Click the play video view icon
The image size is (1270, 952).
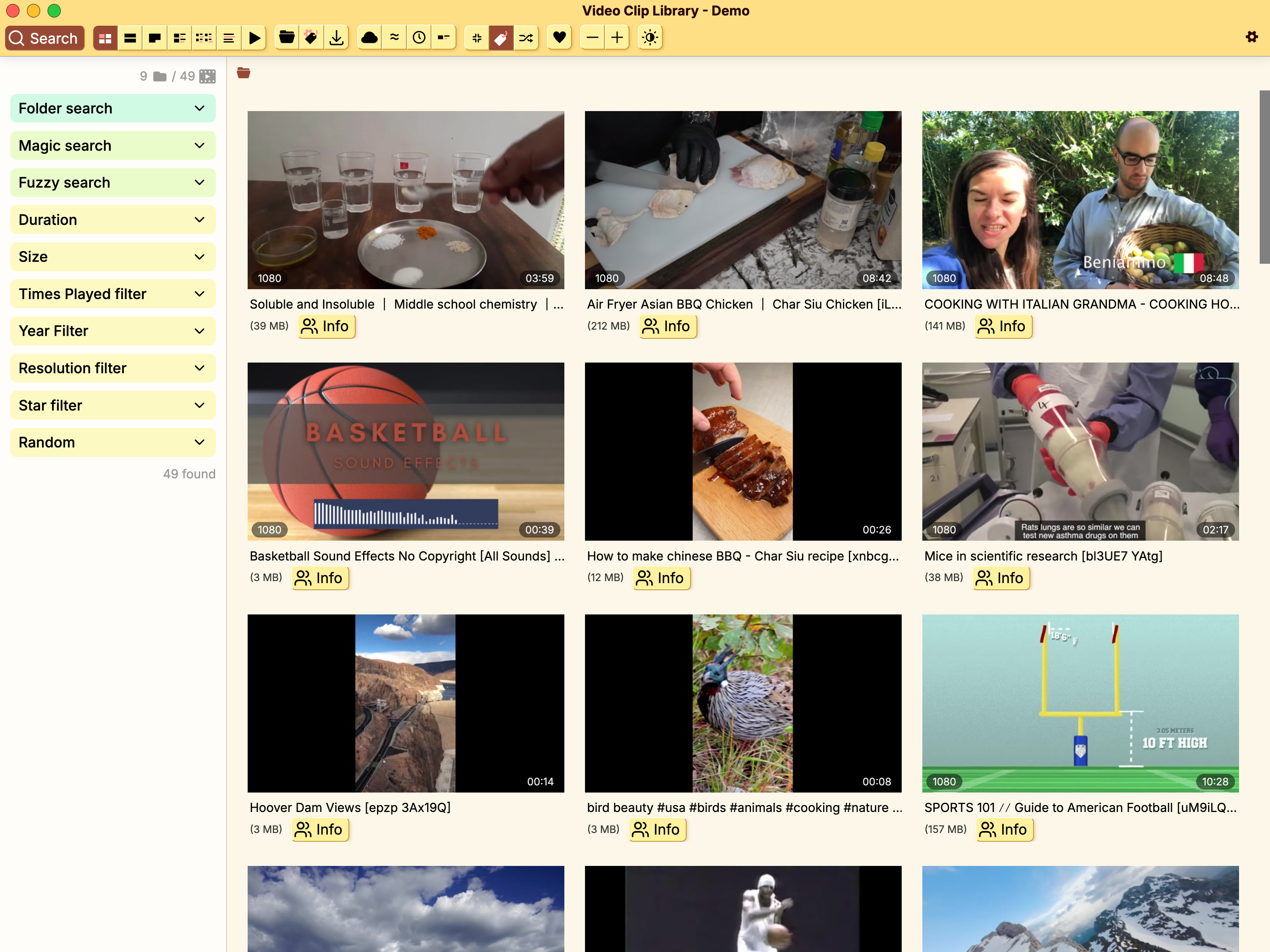pos(254,38)
